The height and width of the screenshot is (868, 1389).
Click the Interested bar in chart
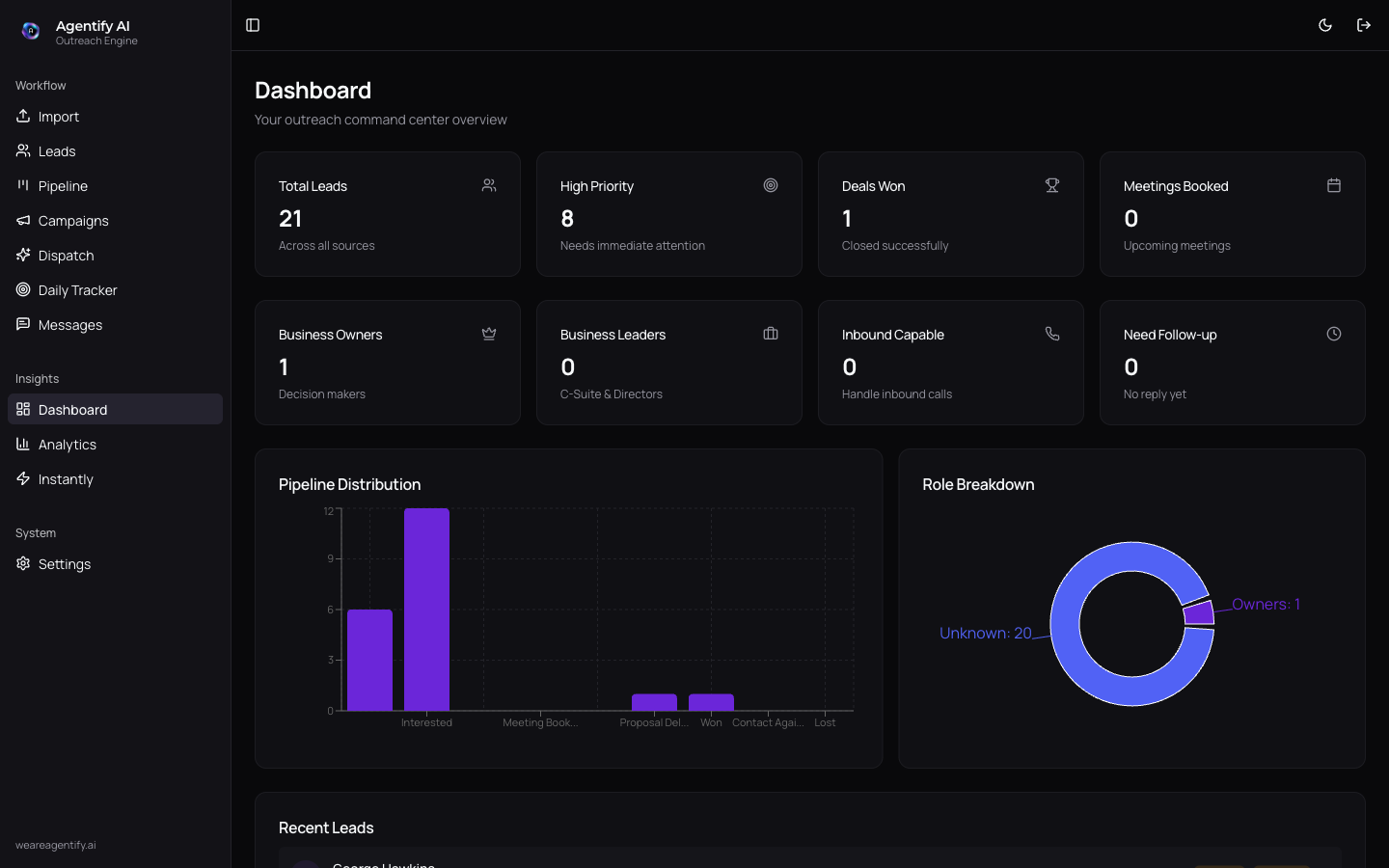click(x=426, y=610)
